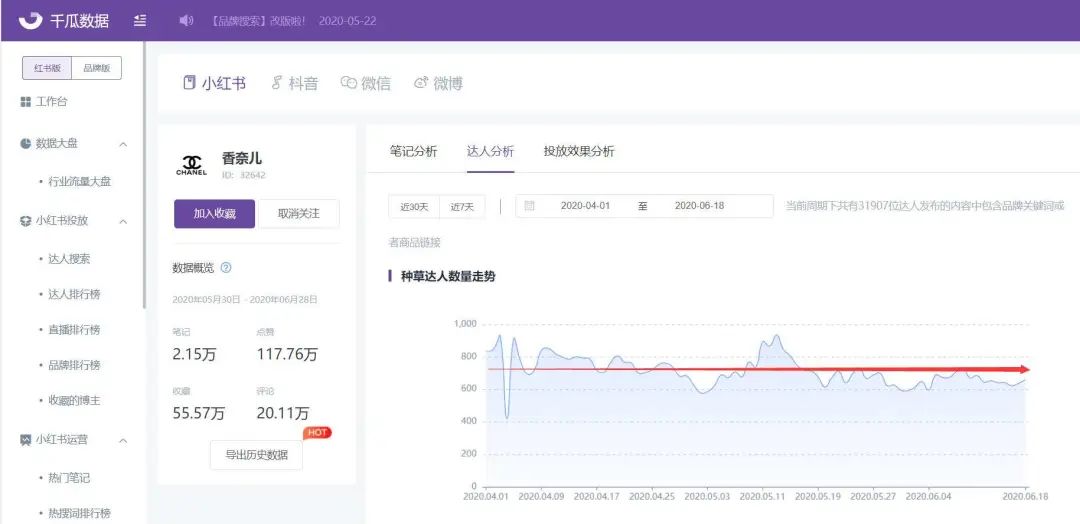Click the 微信 platform icon
Image resolution: width=1080 pixels, height=524 pixels.
[349, 83]
